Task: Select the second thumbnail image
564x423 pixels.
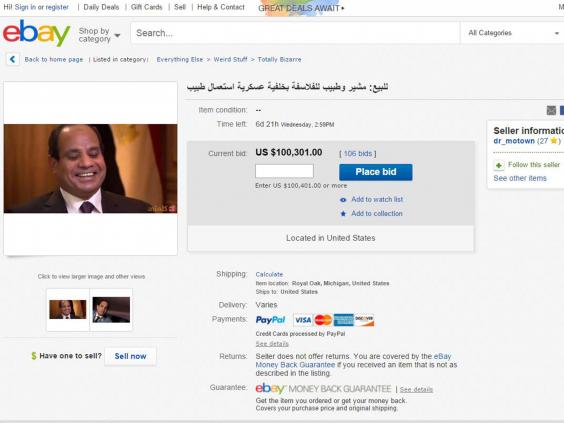Action: tap(111, 310)
